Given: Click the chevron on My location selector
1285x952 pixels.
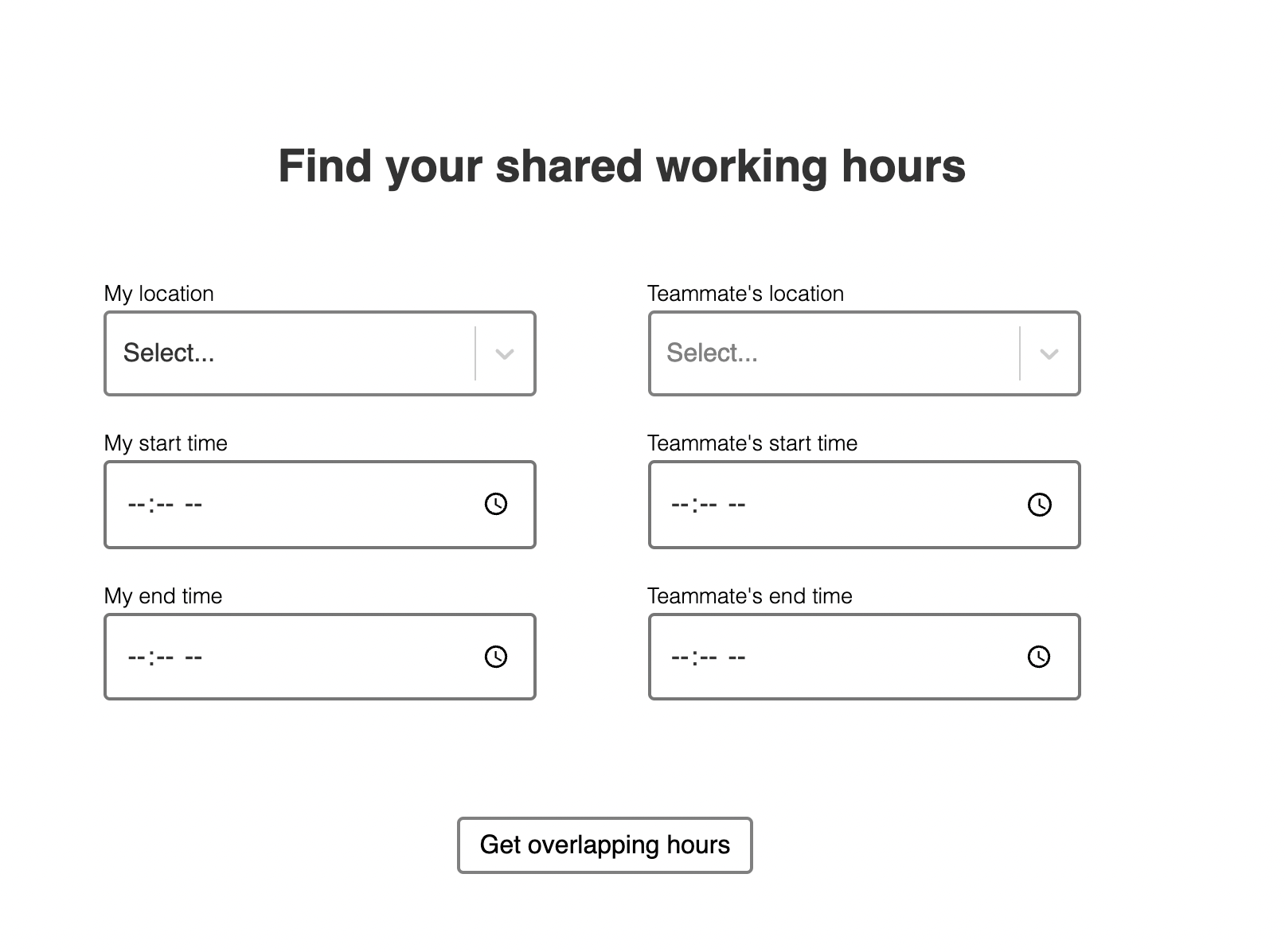Looking at the screenshot, I should pyautogui.click(x=503, y=353).
